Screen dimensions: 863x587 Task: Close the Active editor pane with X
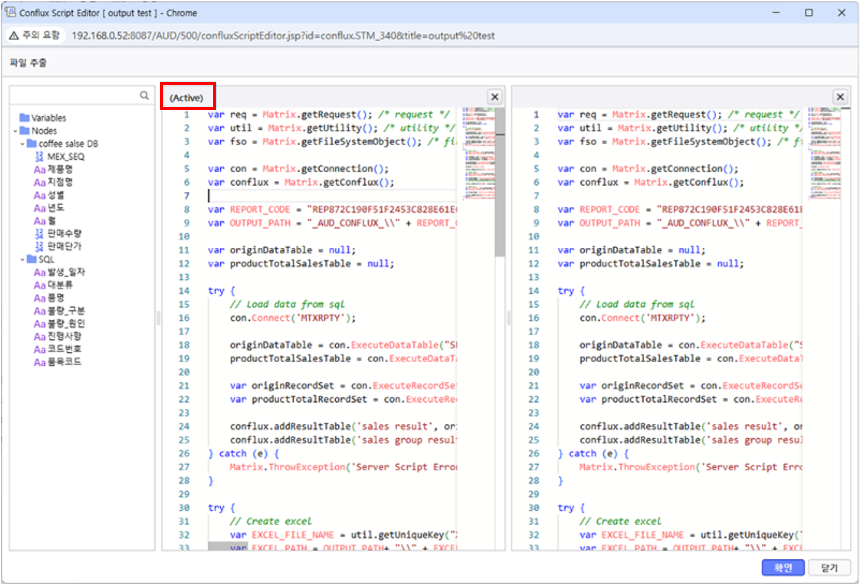(494, 97)
